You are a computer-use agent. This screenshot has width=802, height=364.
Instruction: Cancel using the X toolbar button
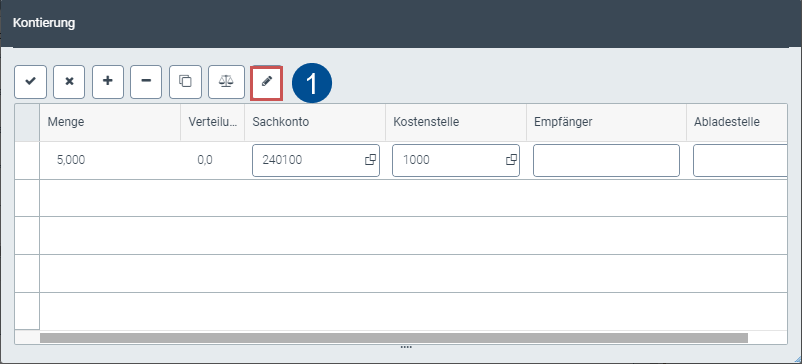click(x=69, y=82)
